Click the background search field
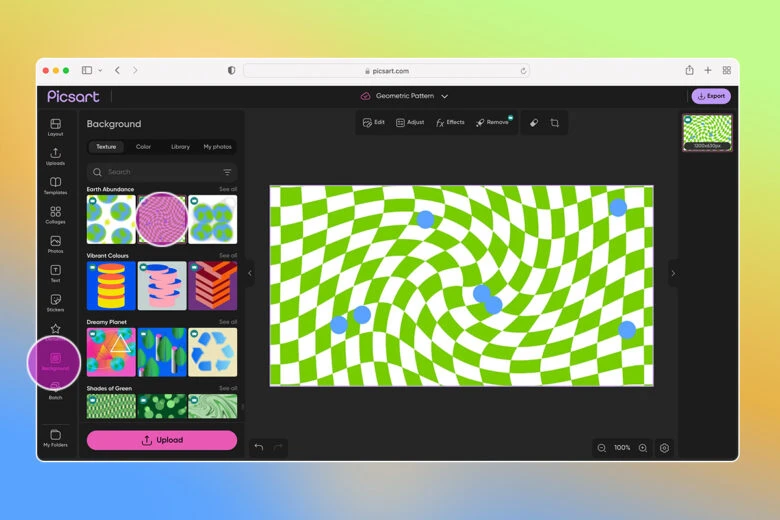This screenshot has width=780, height=520. click(x=155, y=172)
